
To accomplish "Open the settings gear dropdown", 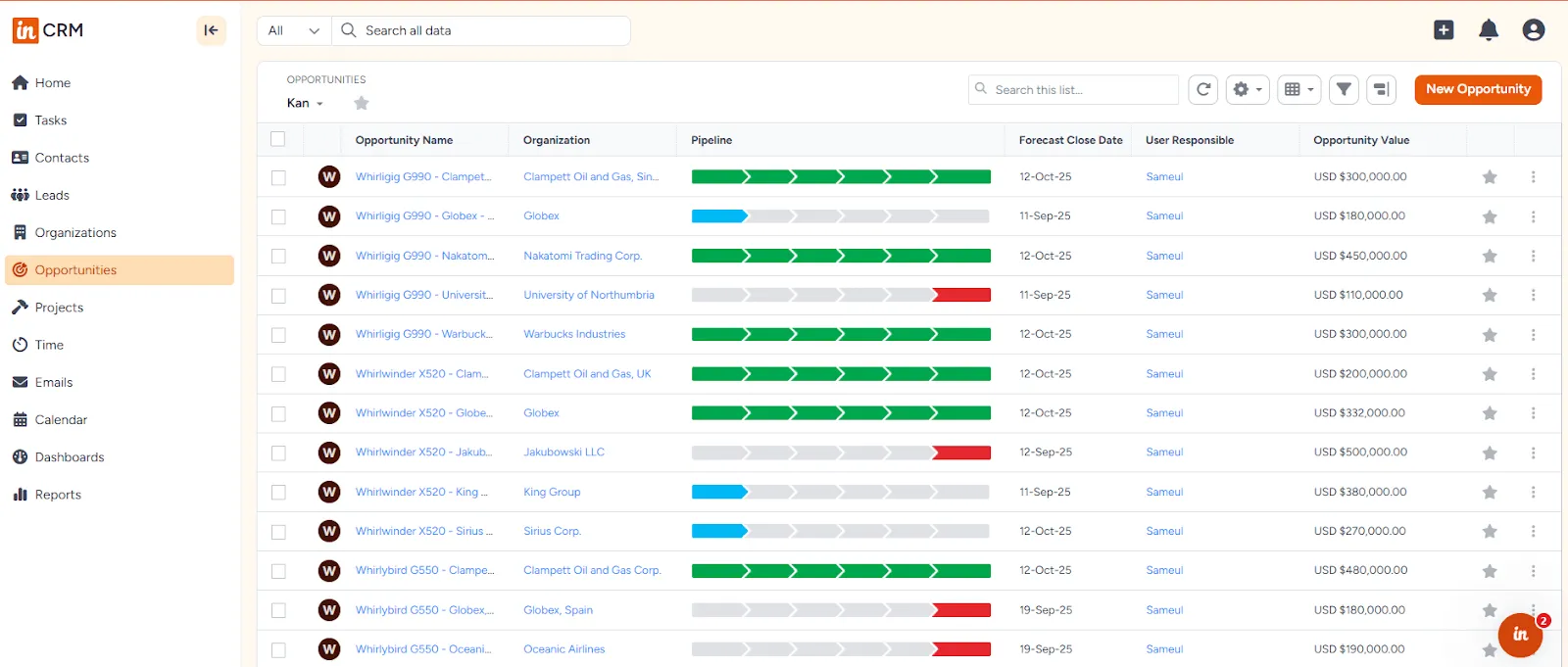I will pos(1248,89).
